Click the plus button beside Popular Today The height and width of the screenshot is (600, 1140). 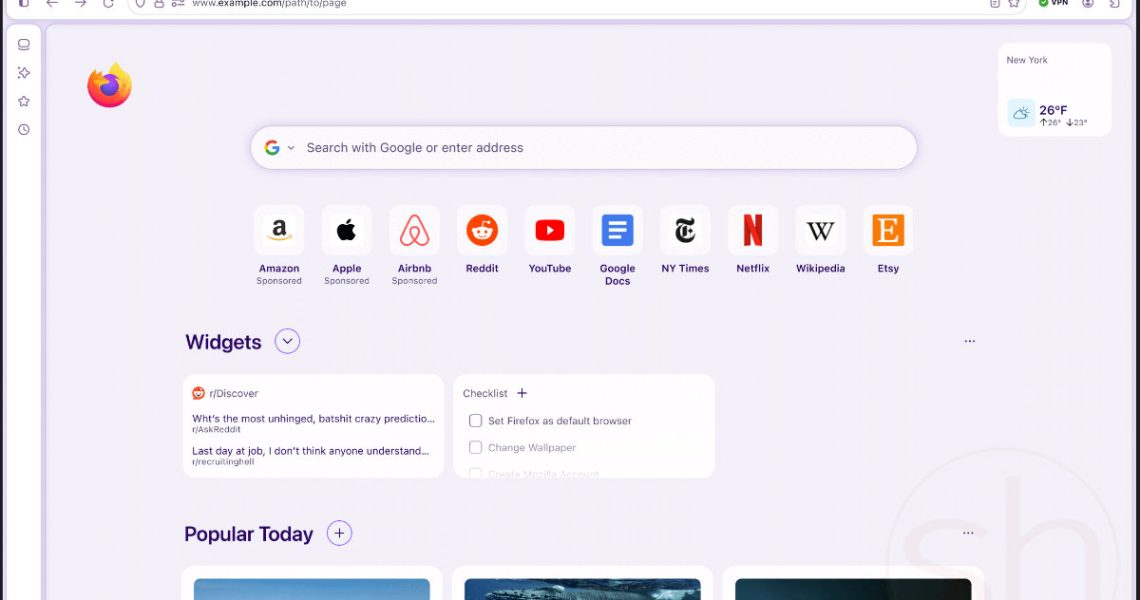339,534
